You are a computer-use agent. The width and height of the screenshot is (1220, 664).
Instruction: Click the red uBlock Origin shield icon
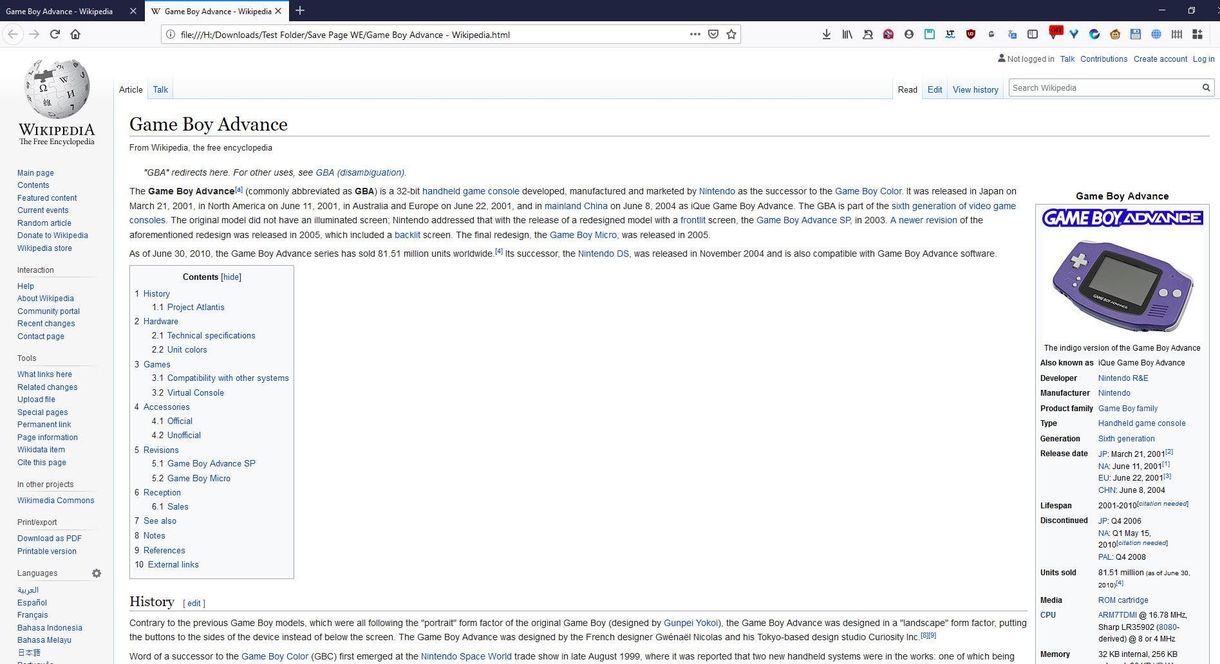tap(971, 34)
